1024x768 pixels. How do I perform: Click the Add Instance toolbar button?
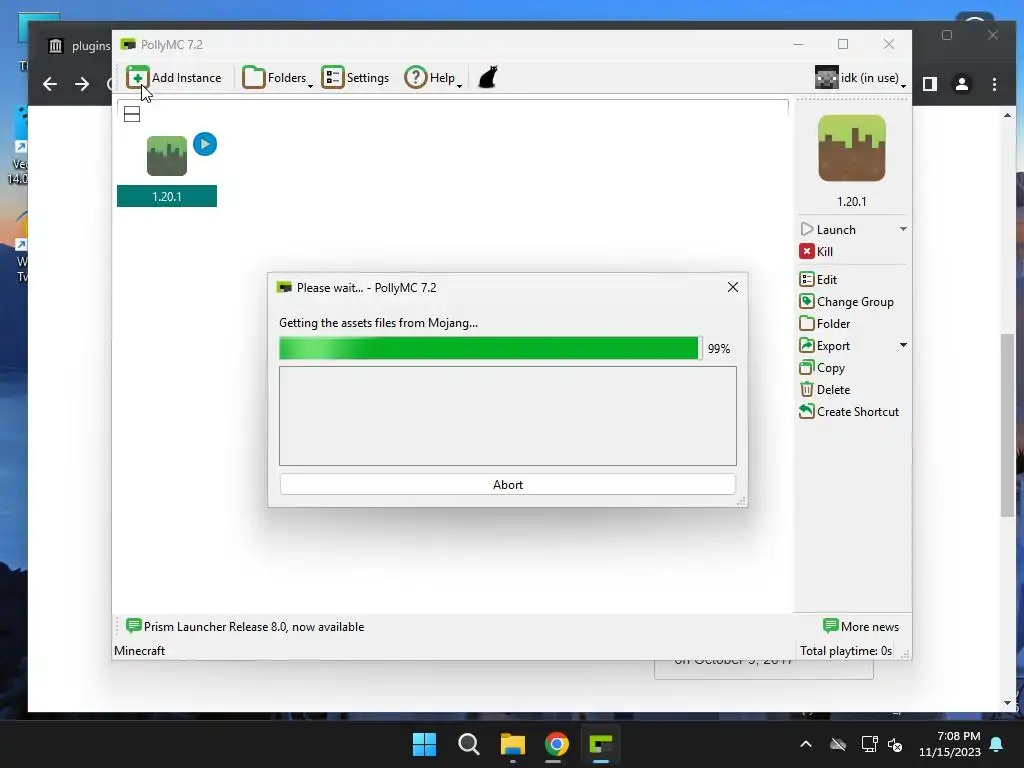[x=174, y=78]
